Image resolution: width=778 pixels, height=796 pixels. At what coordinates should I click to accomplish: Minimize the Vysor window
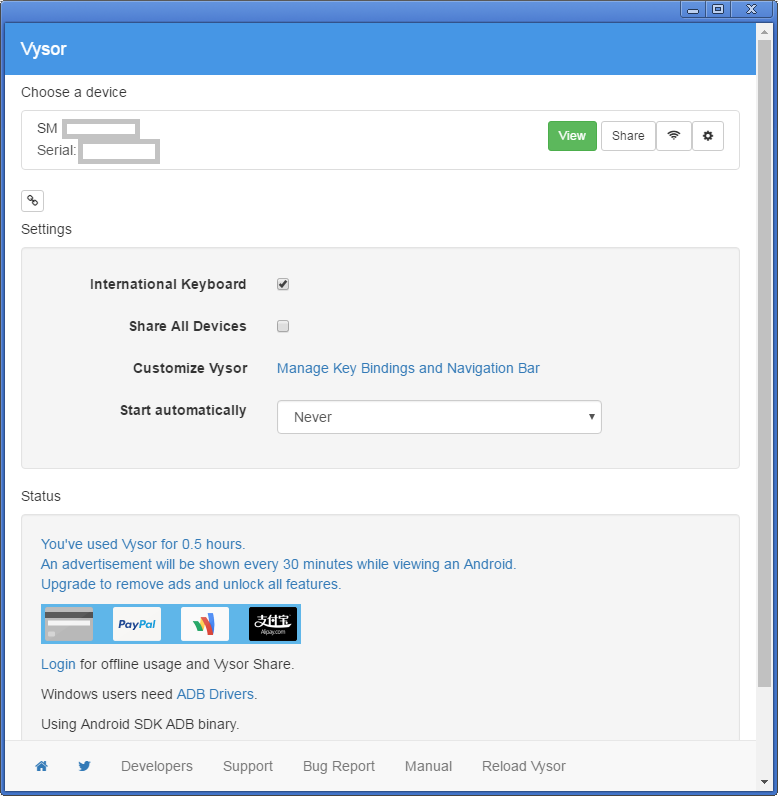[x=693, y=10]
